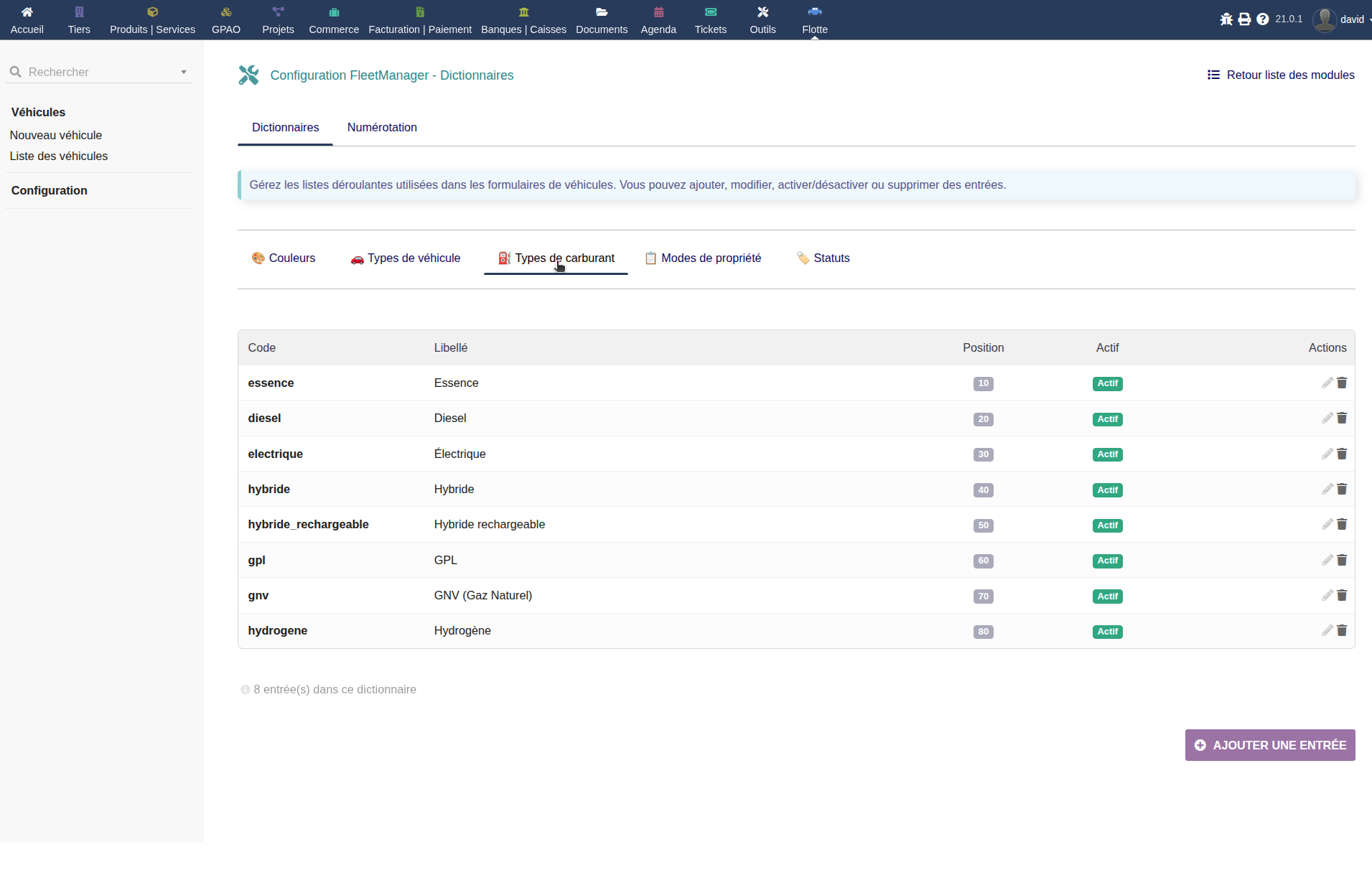Edit the gpl entry with pencil icon

[x=1327, y=560]
